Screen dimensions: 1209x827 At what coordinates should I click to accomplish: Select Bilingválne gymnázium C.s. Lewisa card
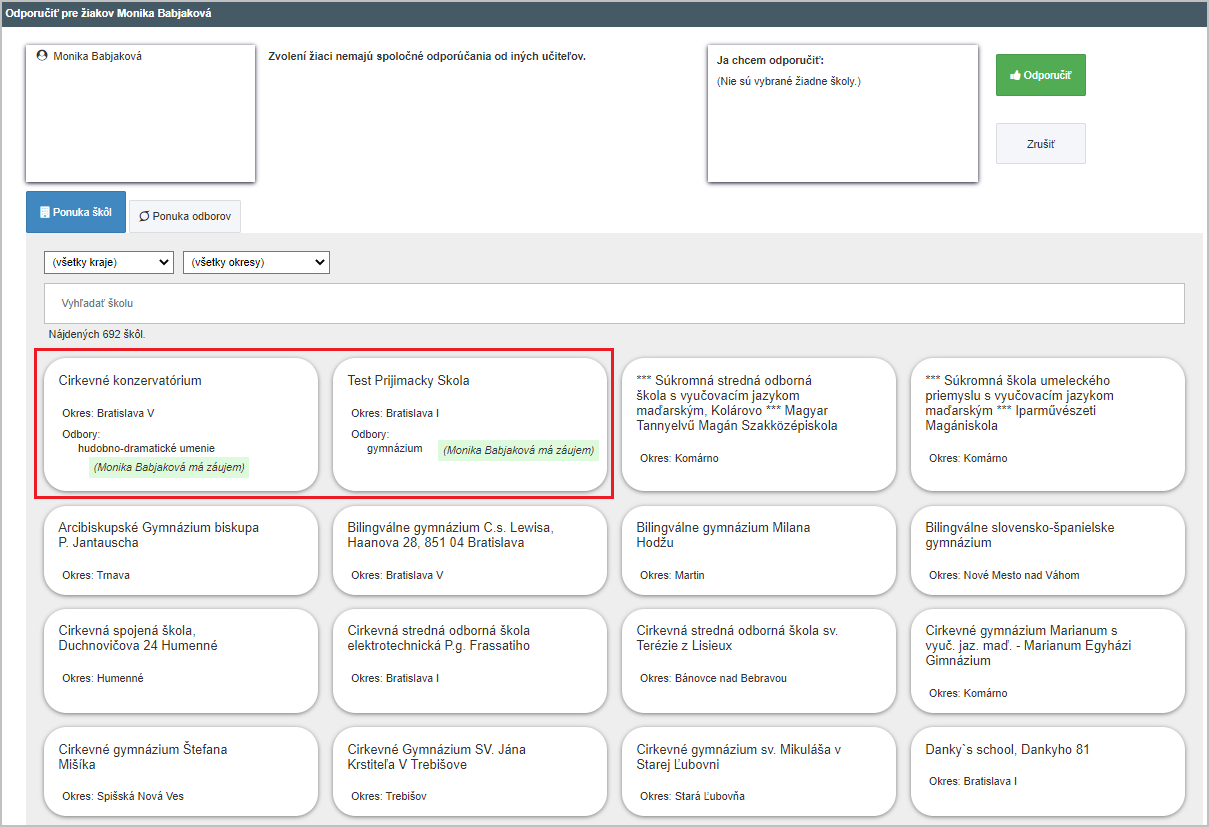click(x=470, y=550)
